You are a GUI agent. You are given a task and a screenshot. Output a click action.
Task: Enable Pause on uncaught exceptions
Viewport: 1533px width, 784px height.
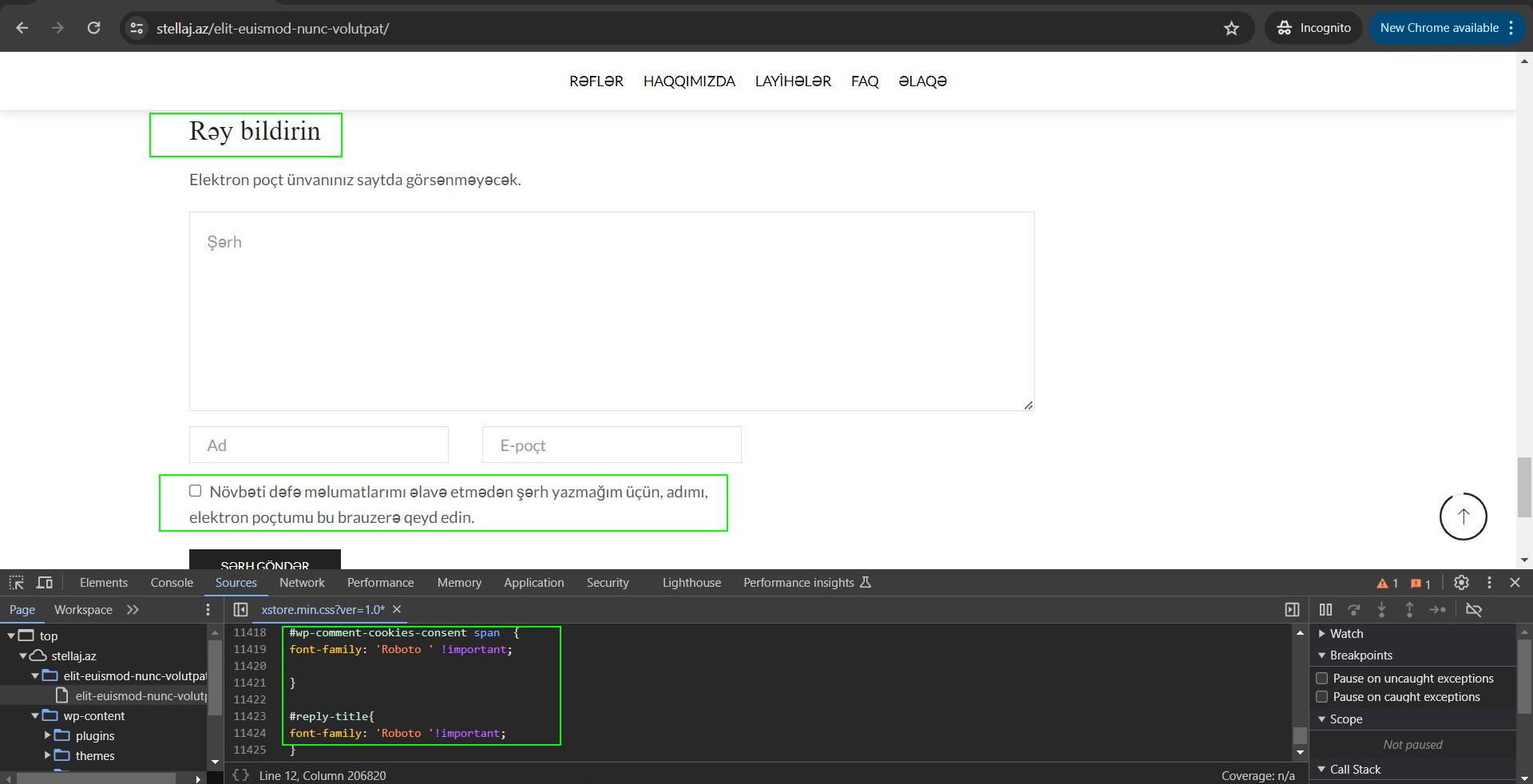1321,679
